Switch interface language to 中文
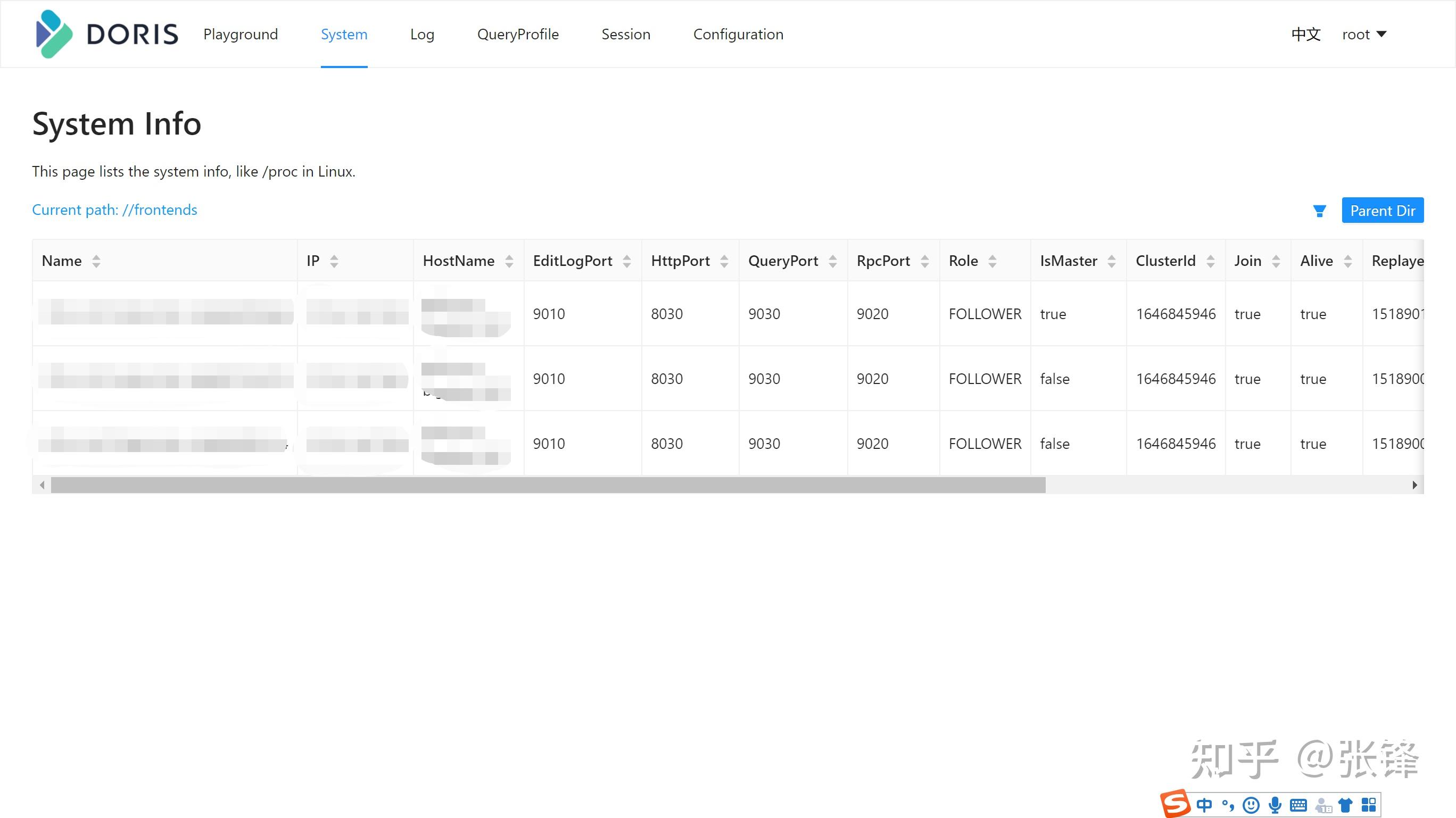This screenshot has height=818, width=1456. [1305, 35]
